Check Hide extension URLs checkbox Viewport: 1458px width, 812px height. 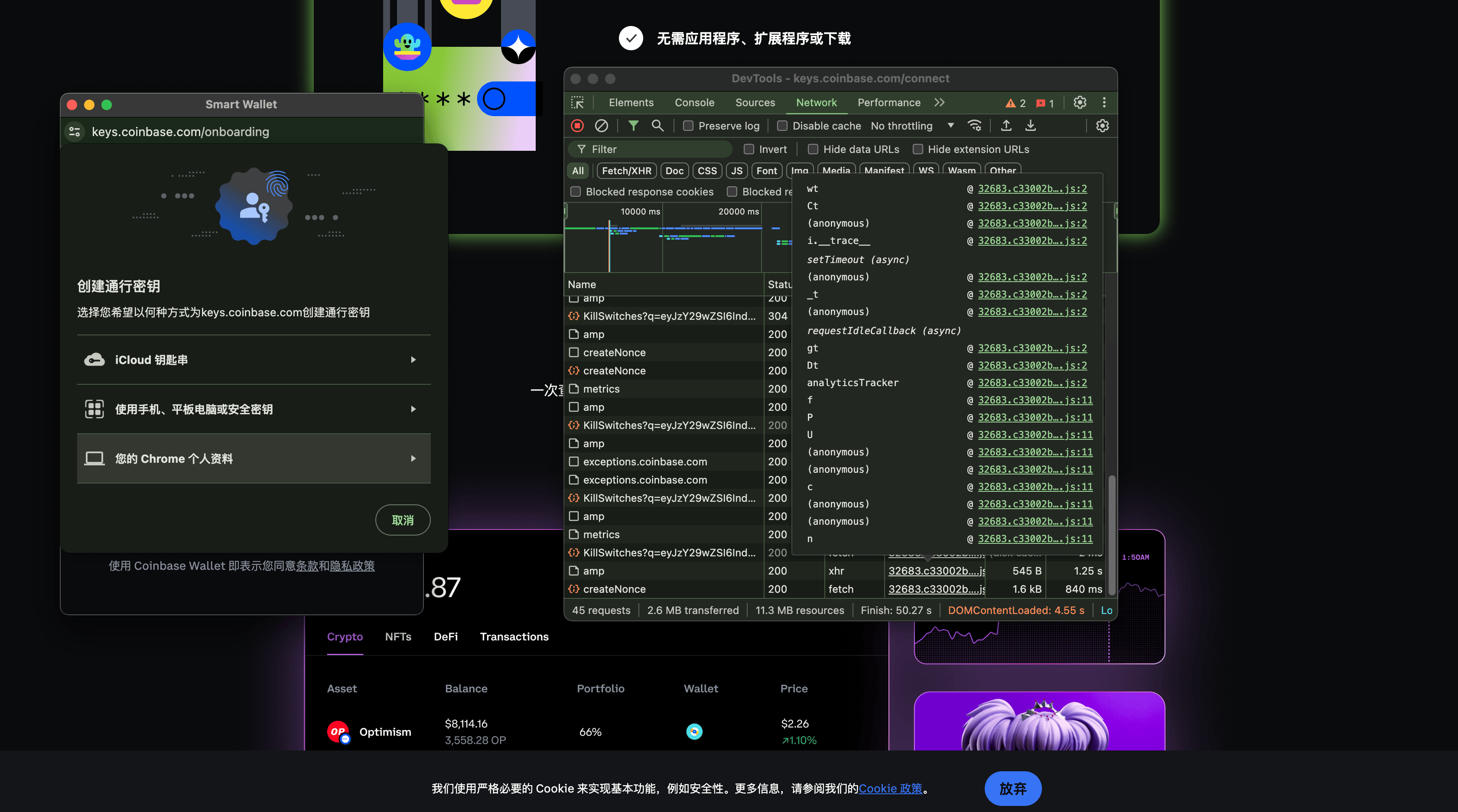tap(918, 149)
